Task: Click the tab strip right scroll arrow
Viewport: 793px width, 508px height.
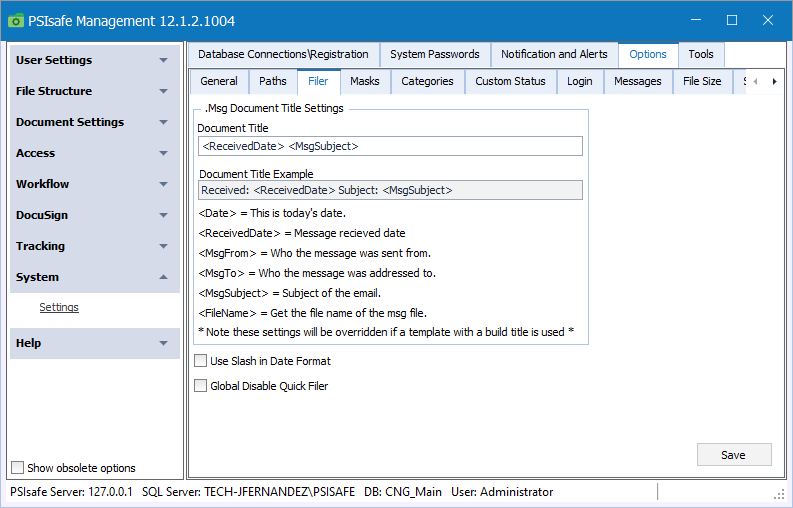Action: point(774,81)
